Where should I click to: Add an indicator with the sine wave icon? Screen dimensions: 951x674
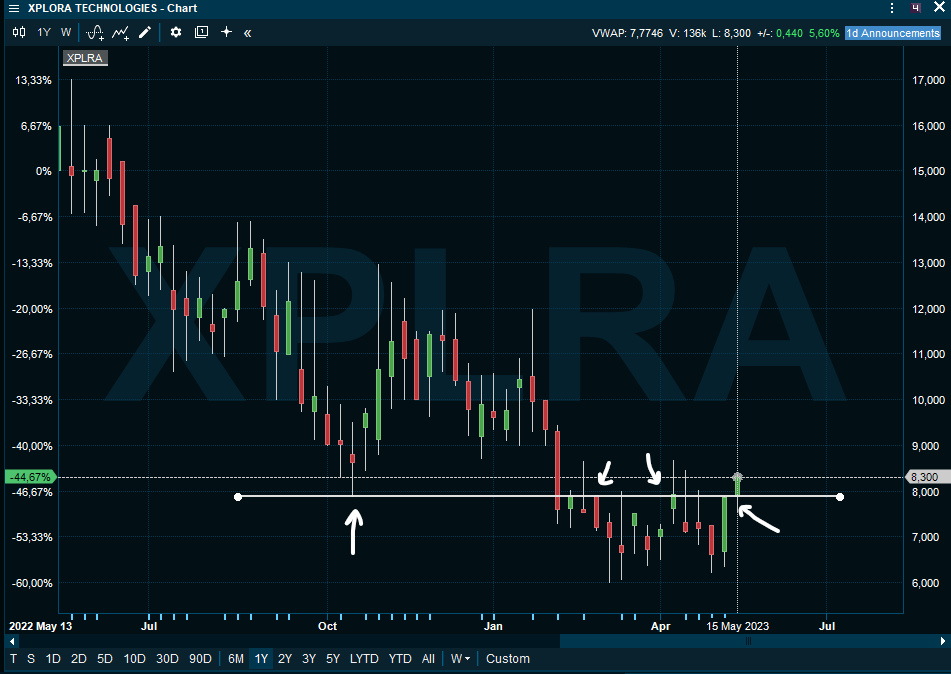tap(95, 33)
